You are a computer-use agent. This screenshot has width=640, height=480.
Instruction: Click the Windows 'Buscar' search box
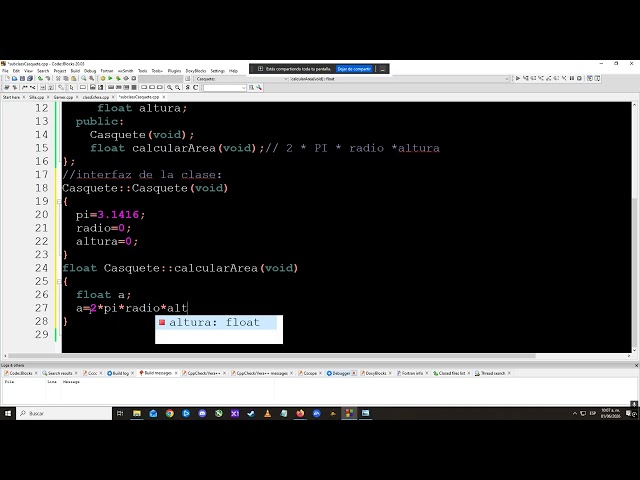(x=64, y=413)
